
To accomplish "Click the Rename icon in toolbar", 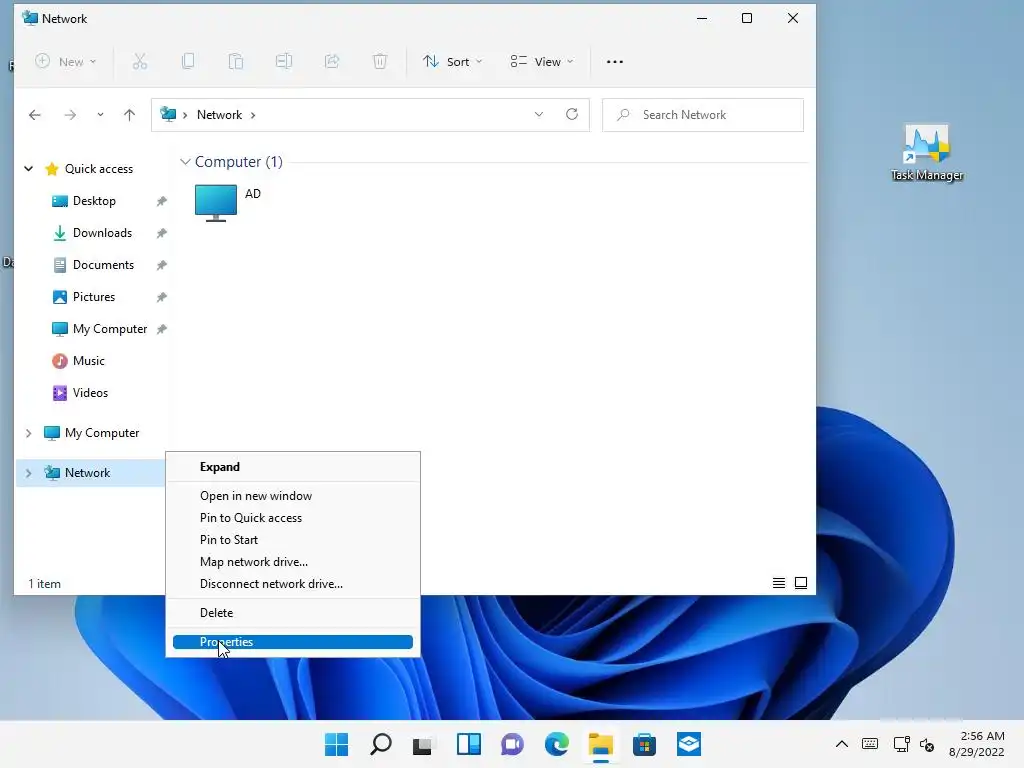I will click(x=283, y=61).
